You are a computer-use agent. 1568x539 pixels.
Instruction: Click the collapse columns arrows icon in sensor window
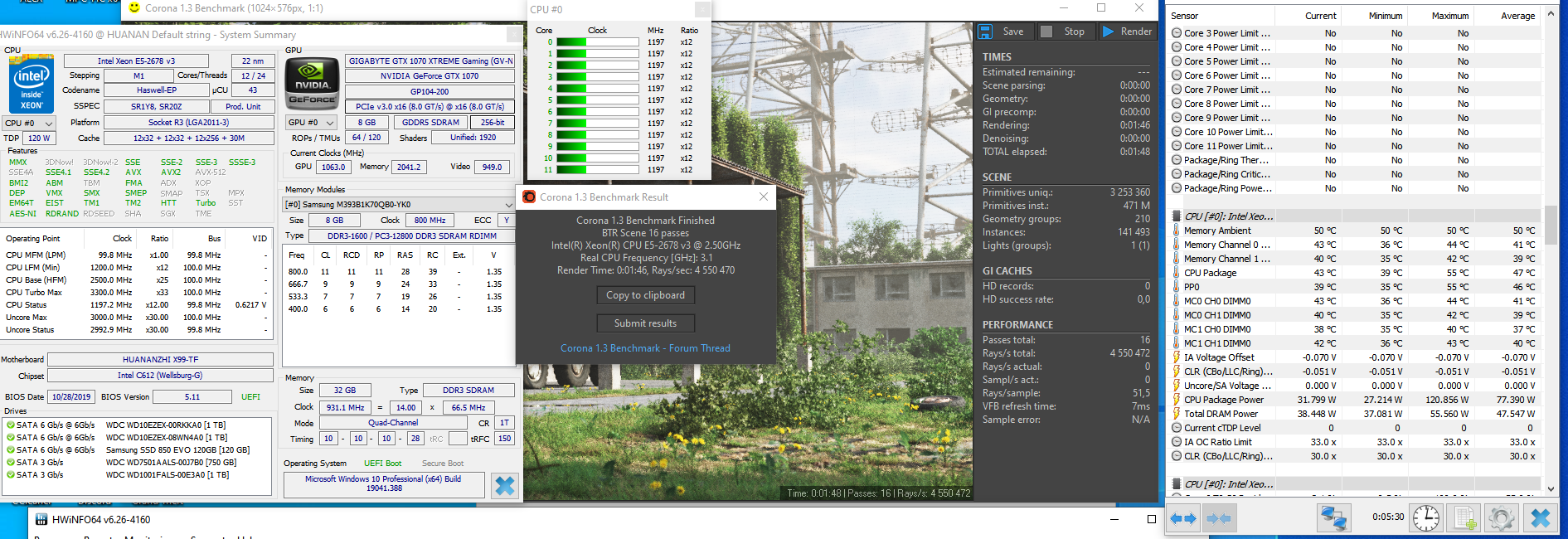pos(1218,518)
